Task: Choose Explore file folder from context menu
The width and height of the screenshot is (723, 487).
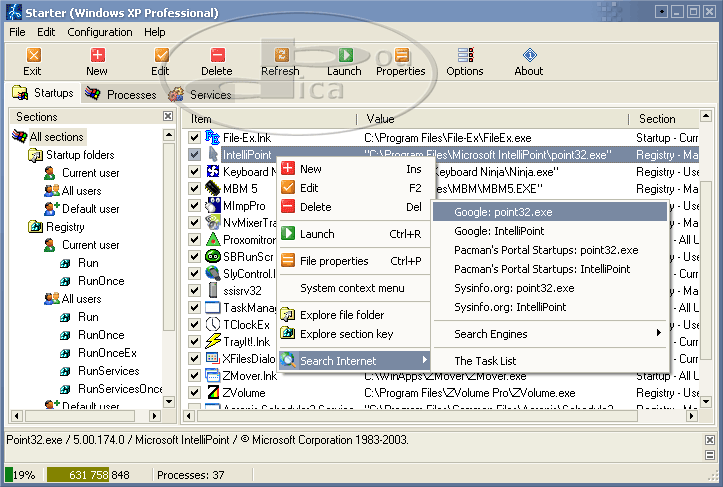Action: (342, 315)
